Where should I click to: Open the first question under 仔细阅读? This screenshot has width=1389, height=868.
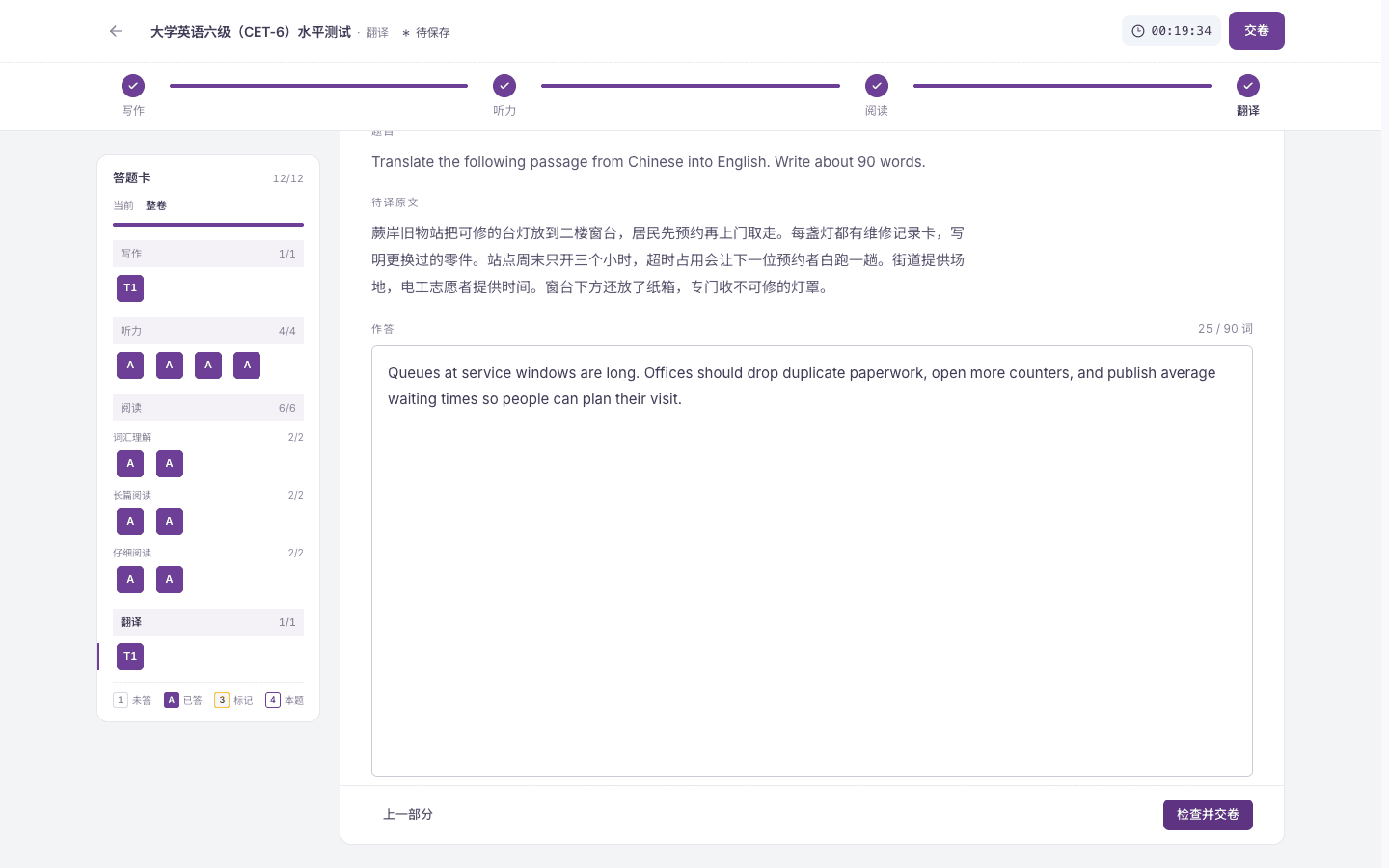130,580
